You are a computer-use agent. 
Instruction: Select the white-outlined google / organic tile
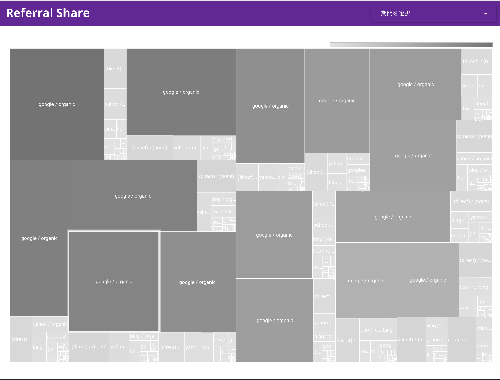coord(114,281)
